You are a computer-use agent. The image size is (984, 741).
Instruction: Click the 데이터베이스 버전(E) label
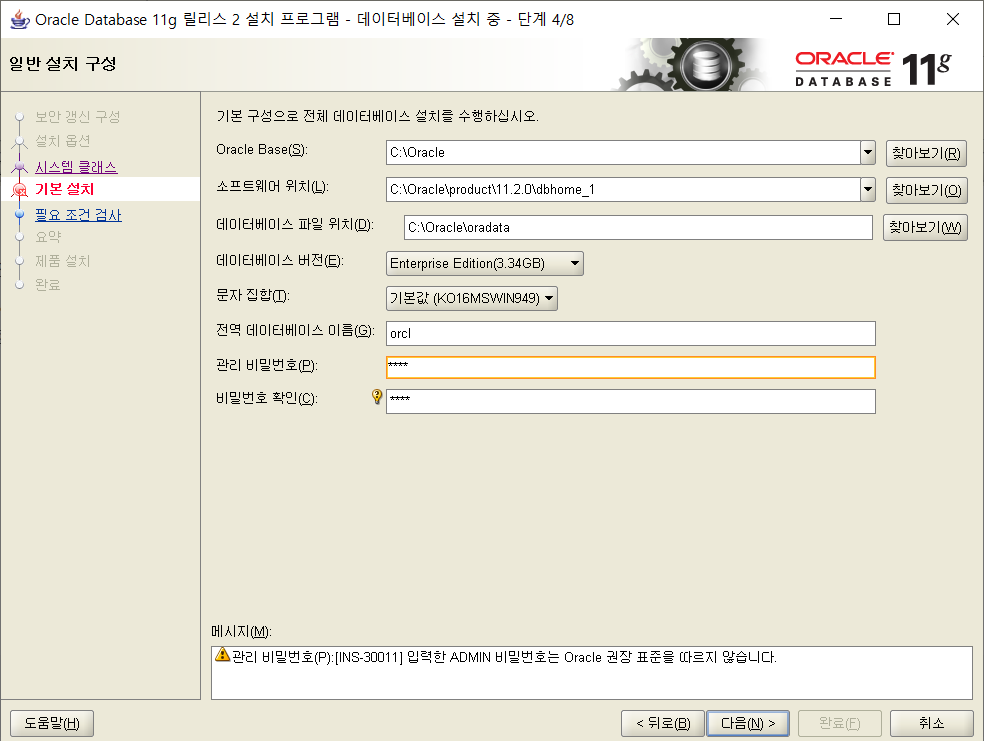(279, 260)
